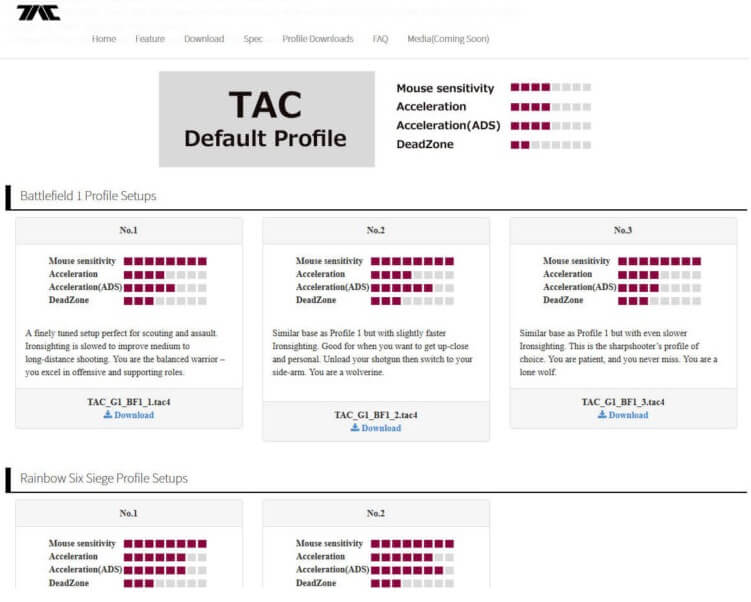This screenshot has height=602, width=751.
Task: Click Battlefield 1 No.3 DeadZone bar
Action: click(659, 300)
